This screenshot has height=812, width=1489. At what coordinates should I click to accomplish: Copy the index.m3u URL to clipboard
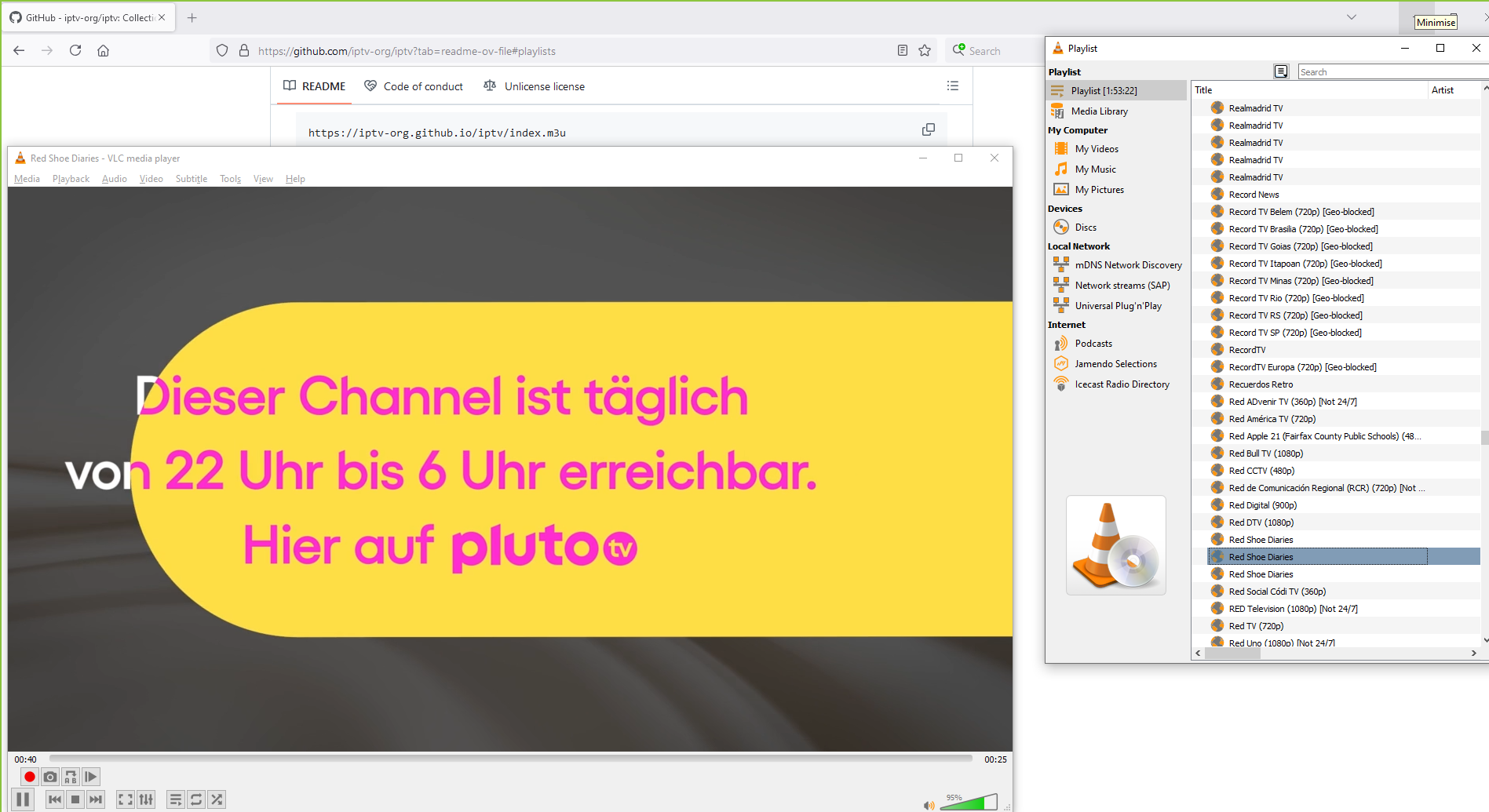[x=929, y=129]
